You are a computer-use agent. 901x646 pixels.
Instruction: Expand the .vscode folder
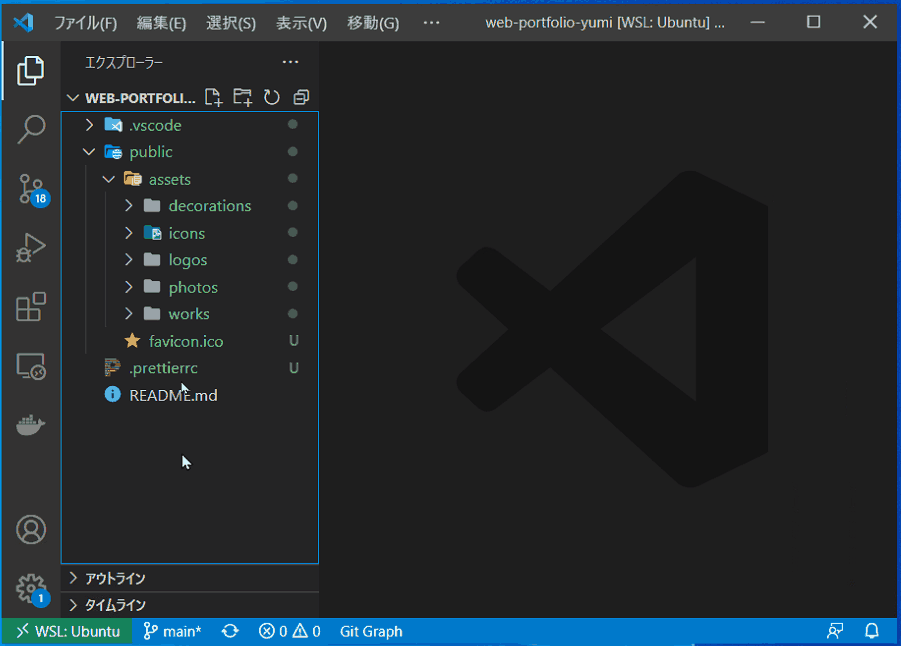pyautogui.click(x=89, y=125)
